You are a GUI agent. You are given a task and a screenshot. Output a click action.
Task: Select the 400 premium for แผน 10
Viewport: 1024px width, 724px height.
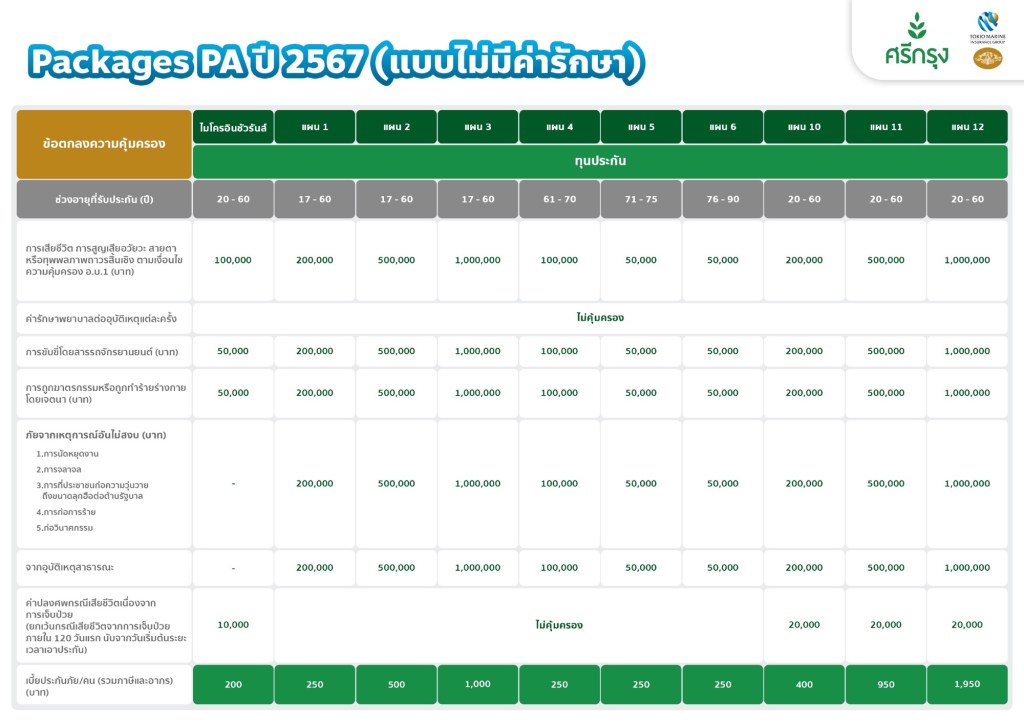click(804, 684)
